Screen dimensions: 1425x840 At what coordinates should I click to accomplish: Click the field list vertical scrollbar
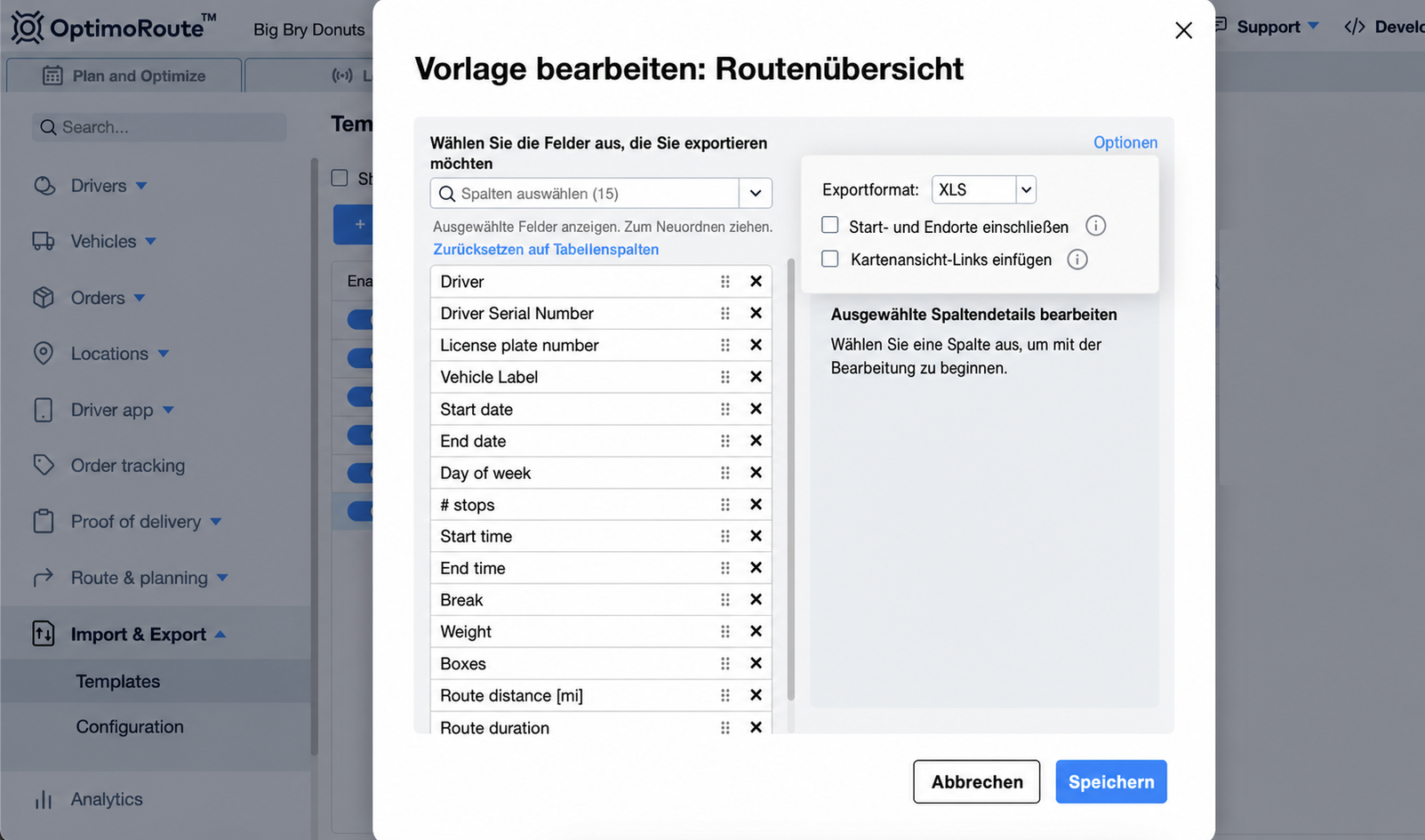(791, 480)
